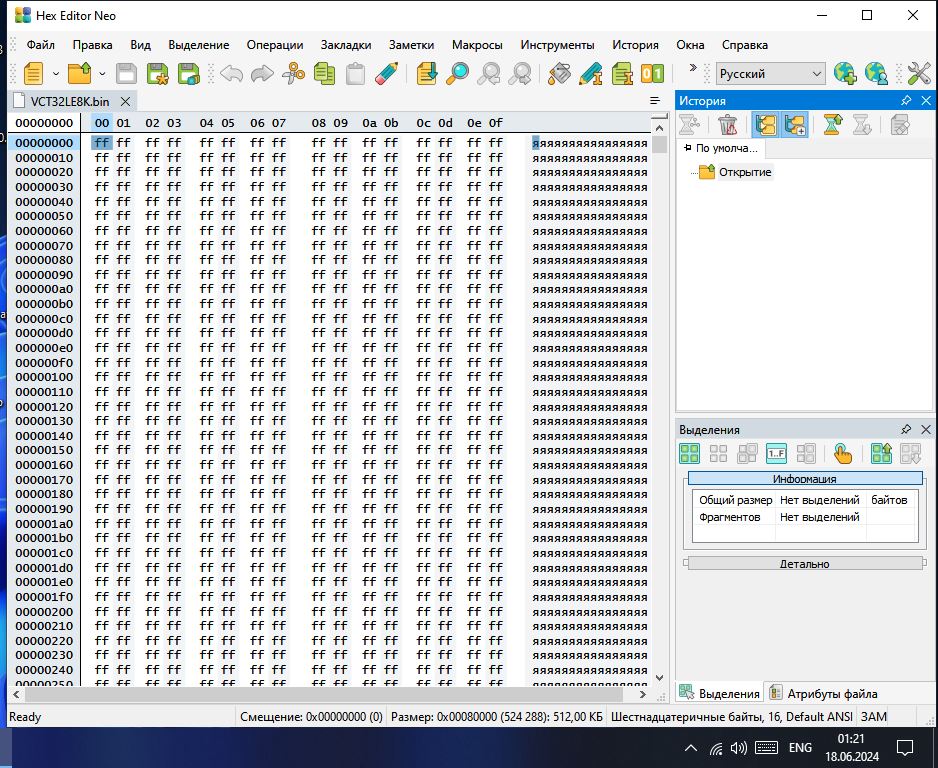Click the volume speaker tray icon
Screen dimensions: 938x768
point(739,748)
